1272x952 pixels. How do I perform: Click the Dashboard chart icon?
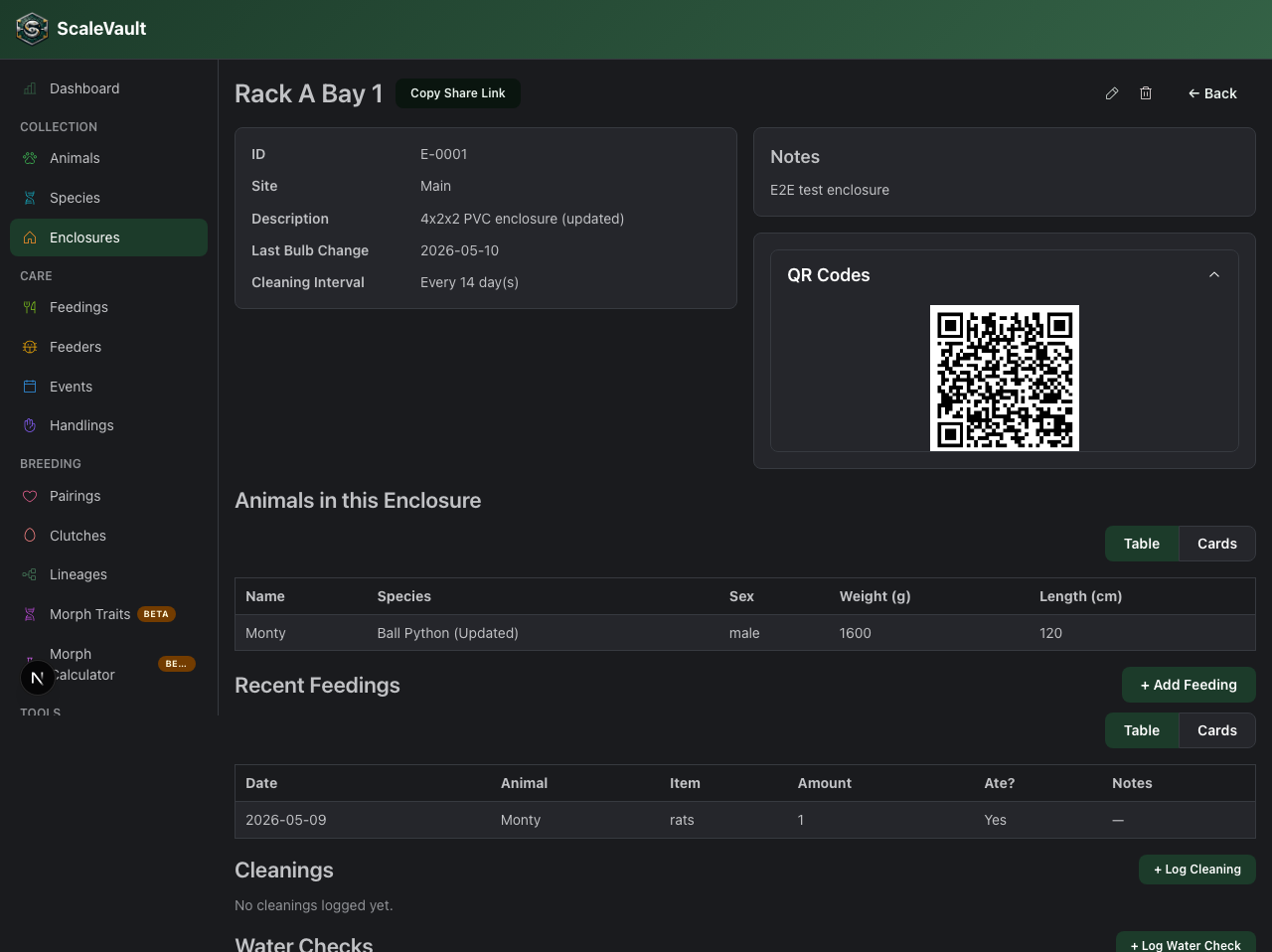[30, 88]
